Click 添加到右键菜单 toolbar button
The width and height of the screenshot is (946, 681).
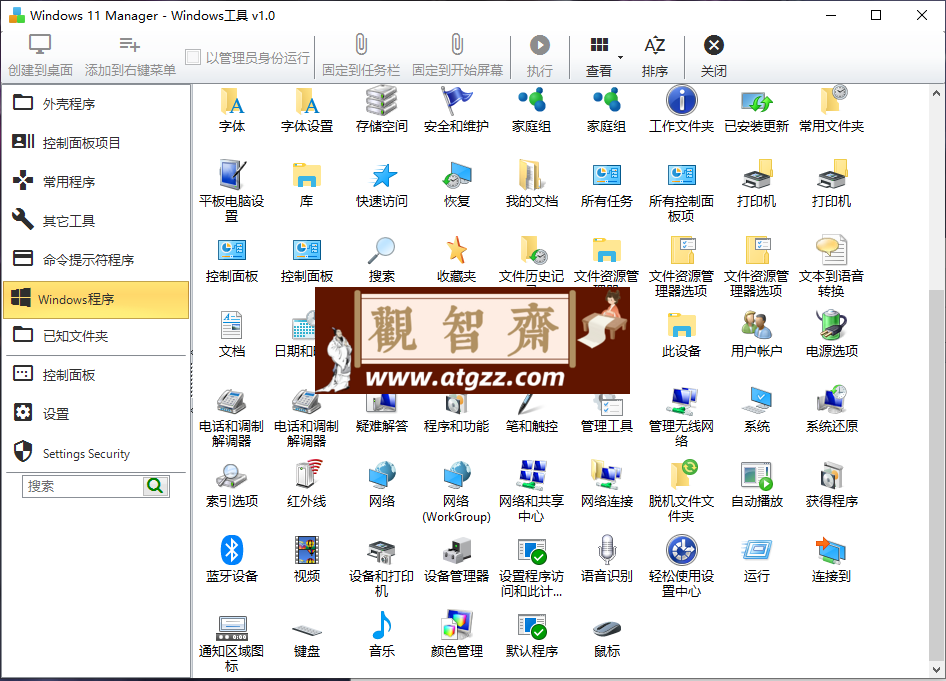click(130, 55)
